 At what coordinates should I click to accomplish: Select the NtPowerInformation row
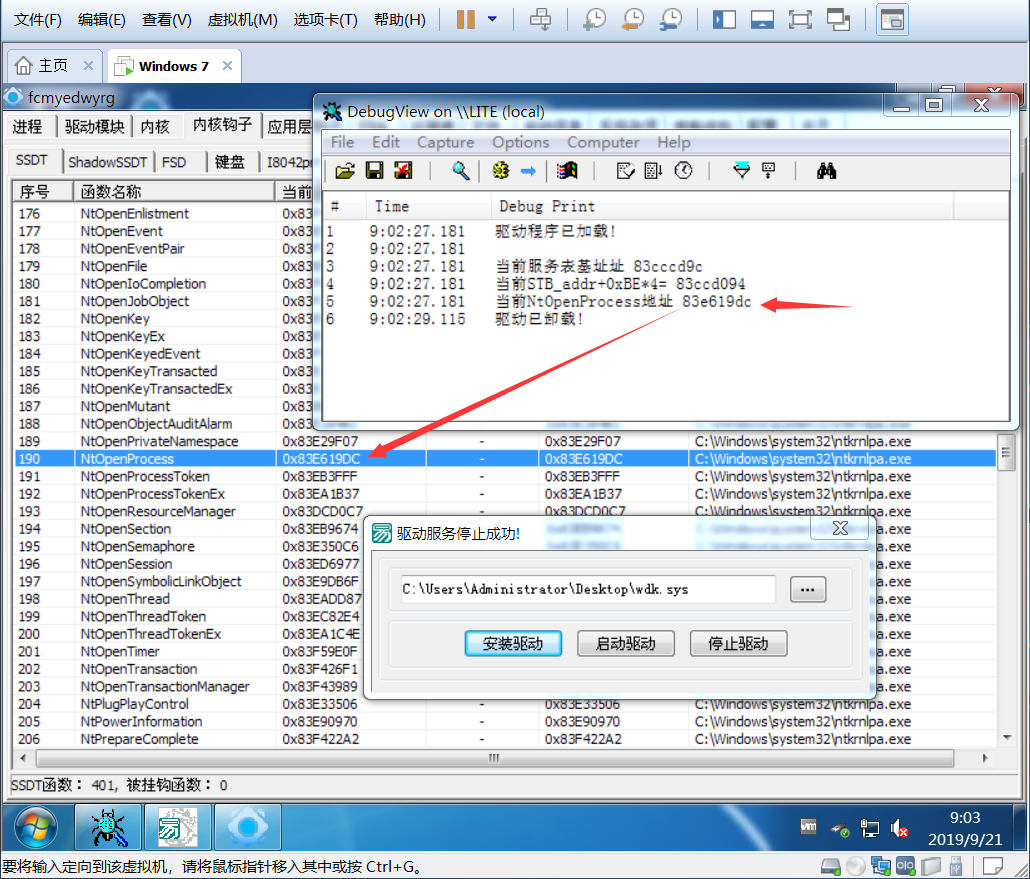504,721
